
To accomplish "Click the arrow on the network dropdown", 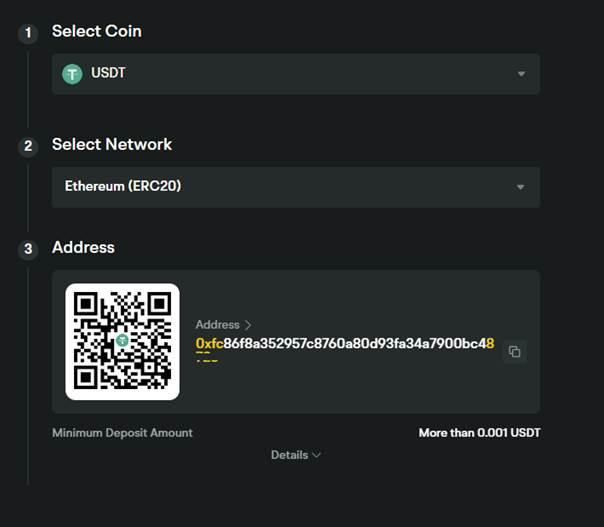I will [520, 187].
